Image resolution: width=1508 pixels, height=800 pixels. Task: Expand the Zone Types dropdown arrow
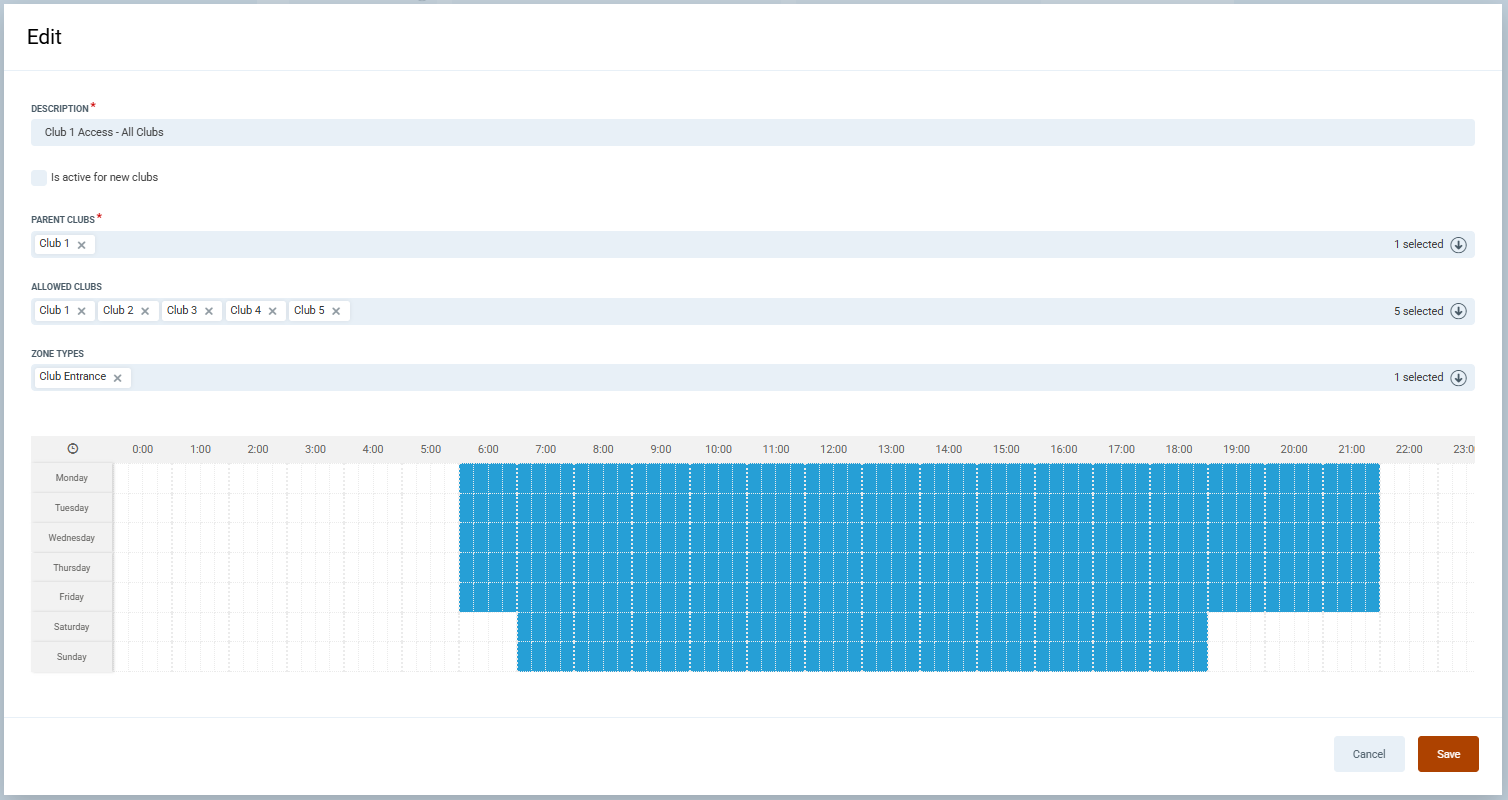pos(1458,378)
